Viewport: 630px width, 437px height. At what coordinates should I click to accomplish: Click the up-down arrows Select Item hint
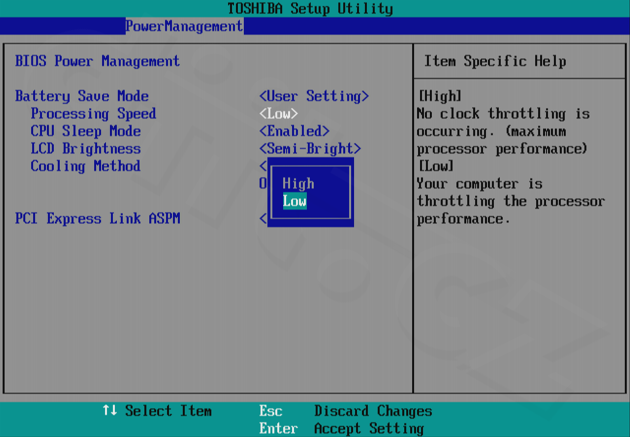click(156, 411)
